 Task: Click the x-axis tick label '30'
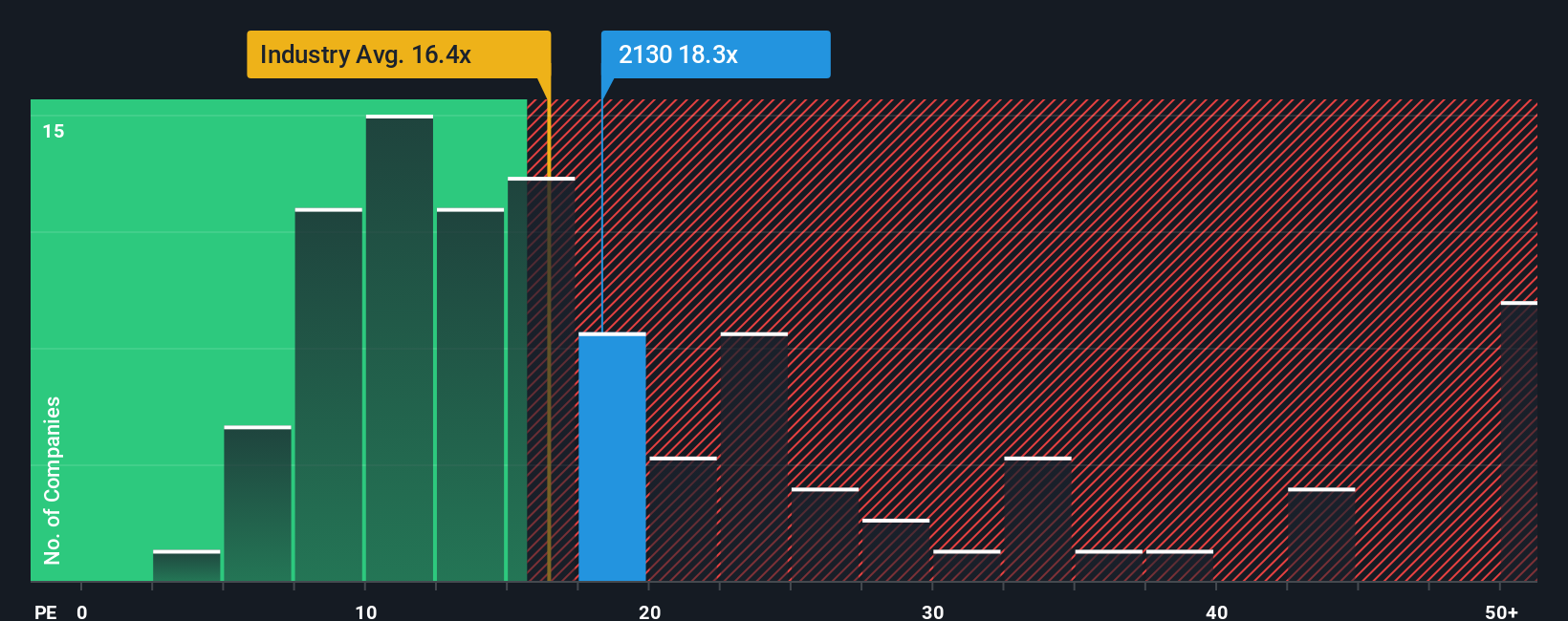click(932, 611)
